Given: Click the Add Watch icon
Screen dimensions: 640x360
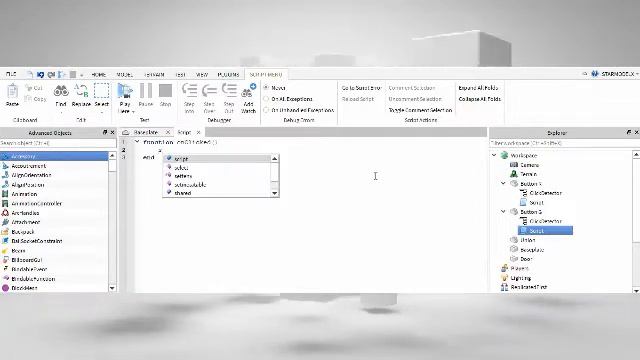Looking at the screenshot, I should click(249, 91).
